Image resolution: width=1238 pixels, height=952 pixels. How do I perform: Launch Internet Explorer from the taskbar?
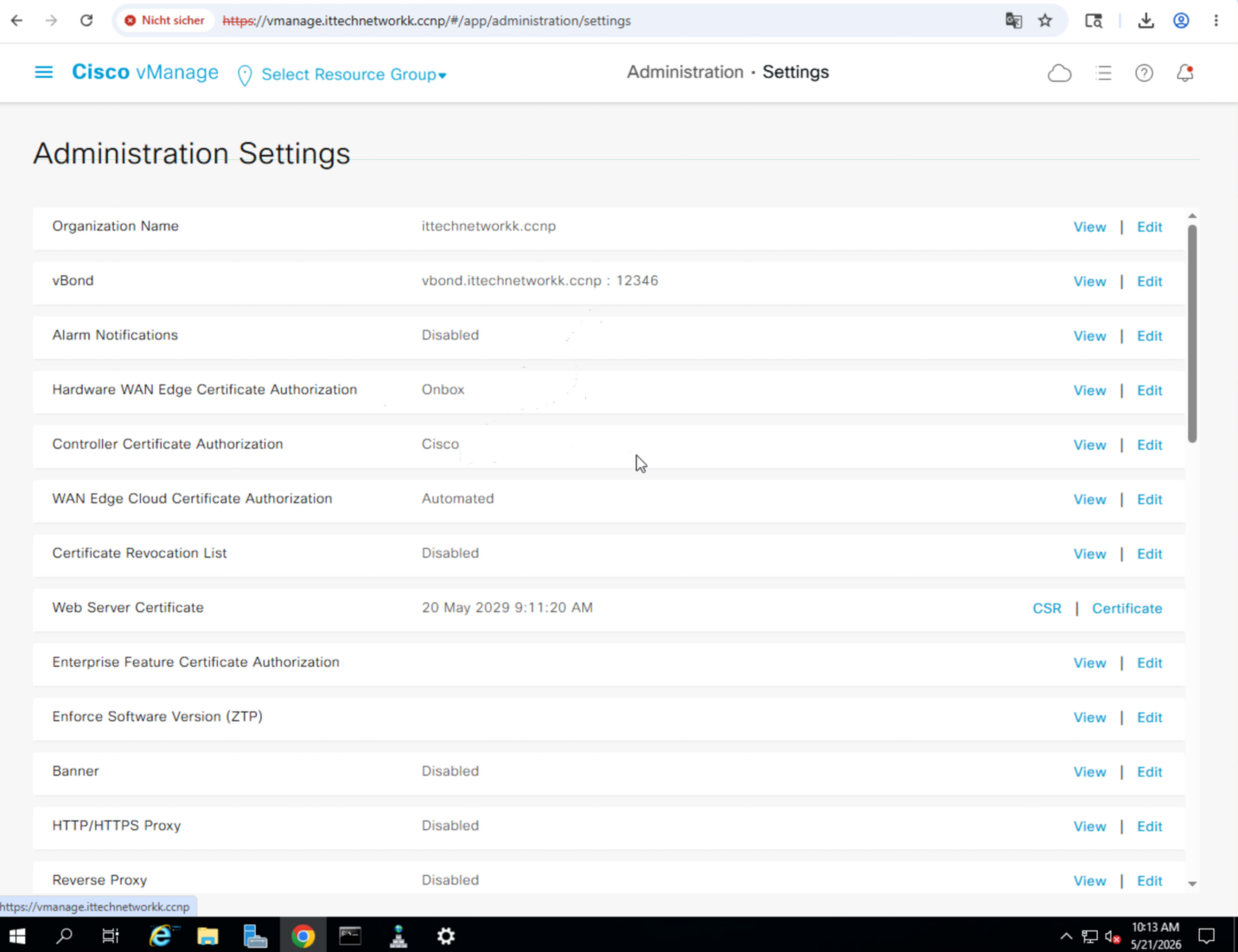(161, 936)
